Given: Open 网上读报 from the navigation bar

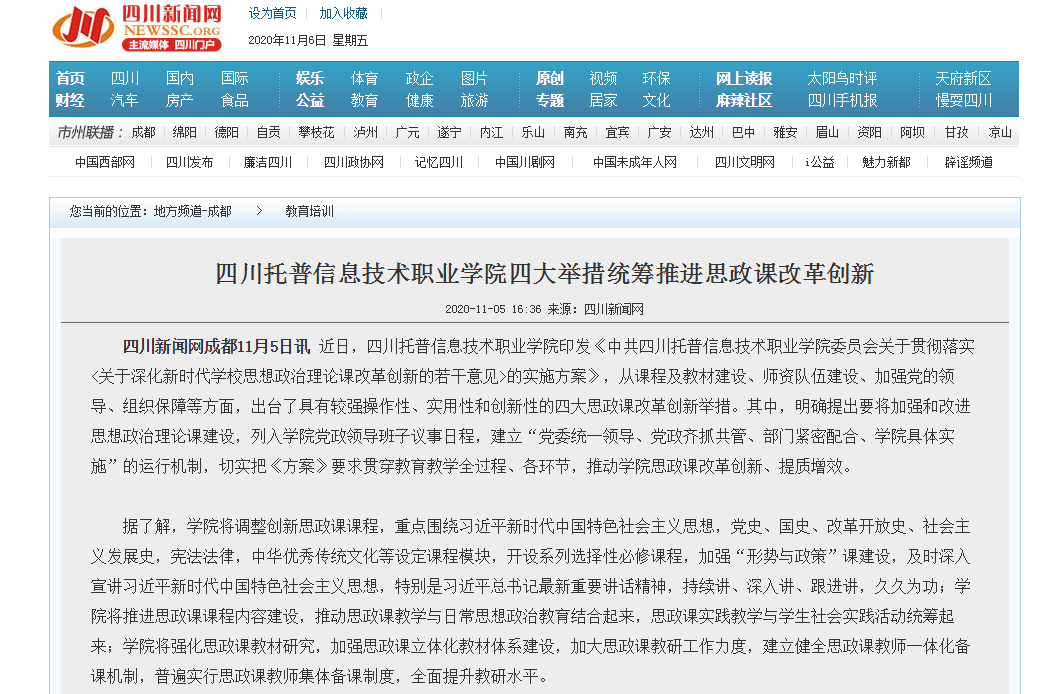Looking at the screenshot, I should coord(744,78).
